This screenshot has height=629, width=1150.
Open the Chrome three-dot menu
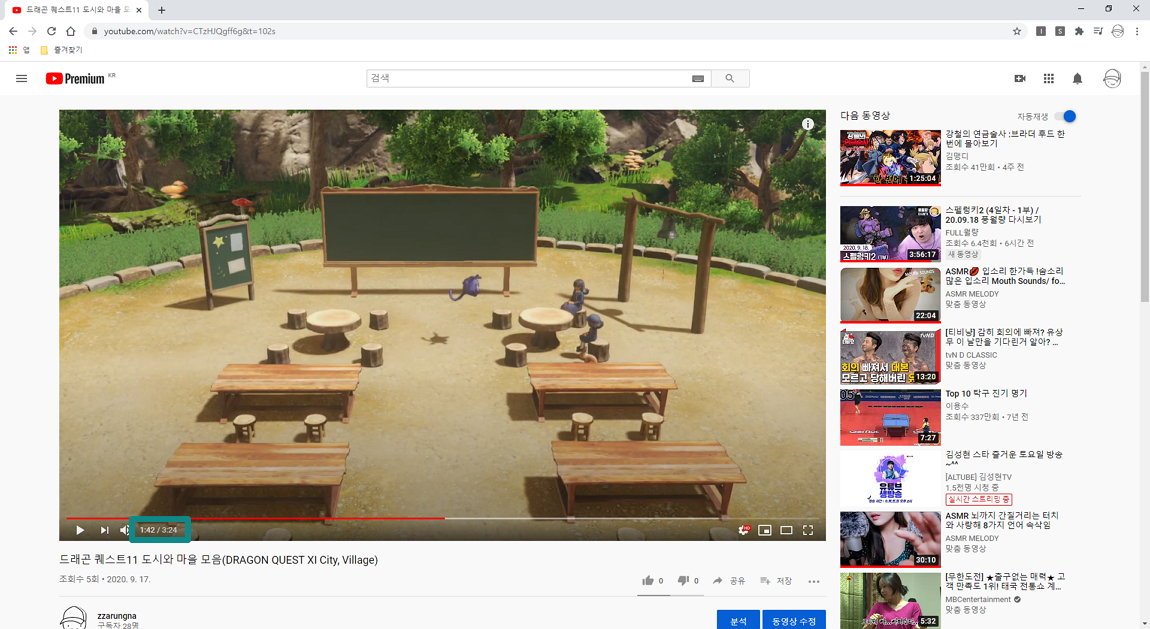tap(1137, 31)
